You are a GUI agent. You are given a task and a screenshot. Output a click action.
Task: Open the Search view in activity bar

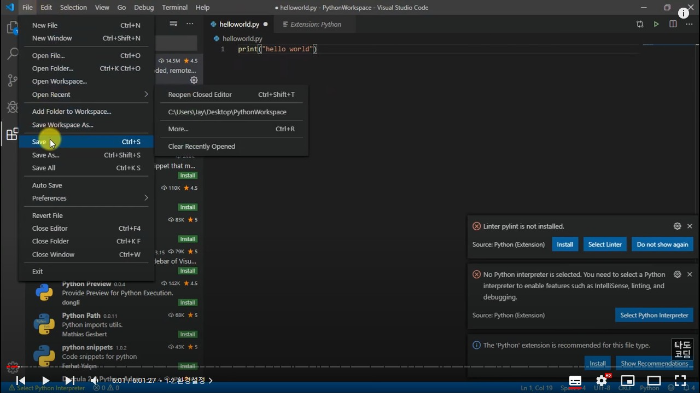(12, 54)
